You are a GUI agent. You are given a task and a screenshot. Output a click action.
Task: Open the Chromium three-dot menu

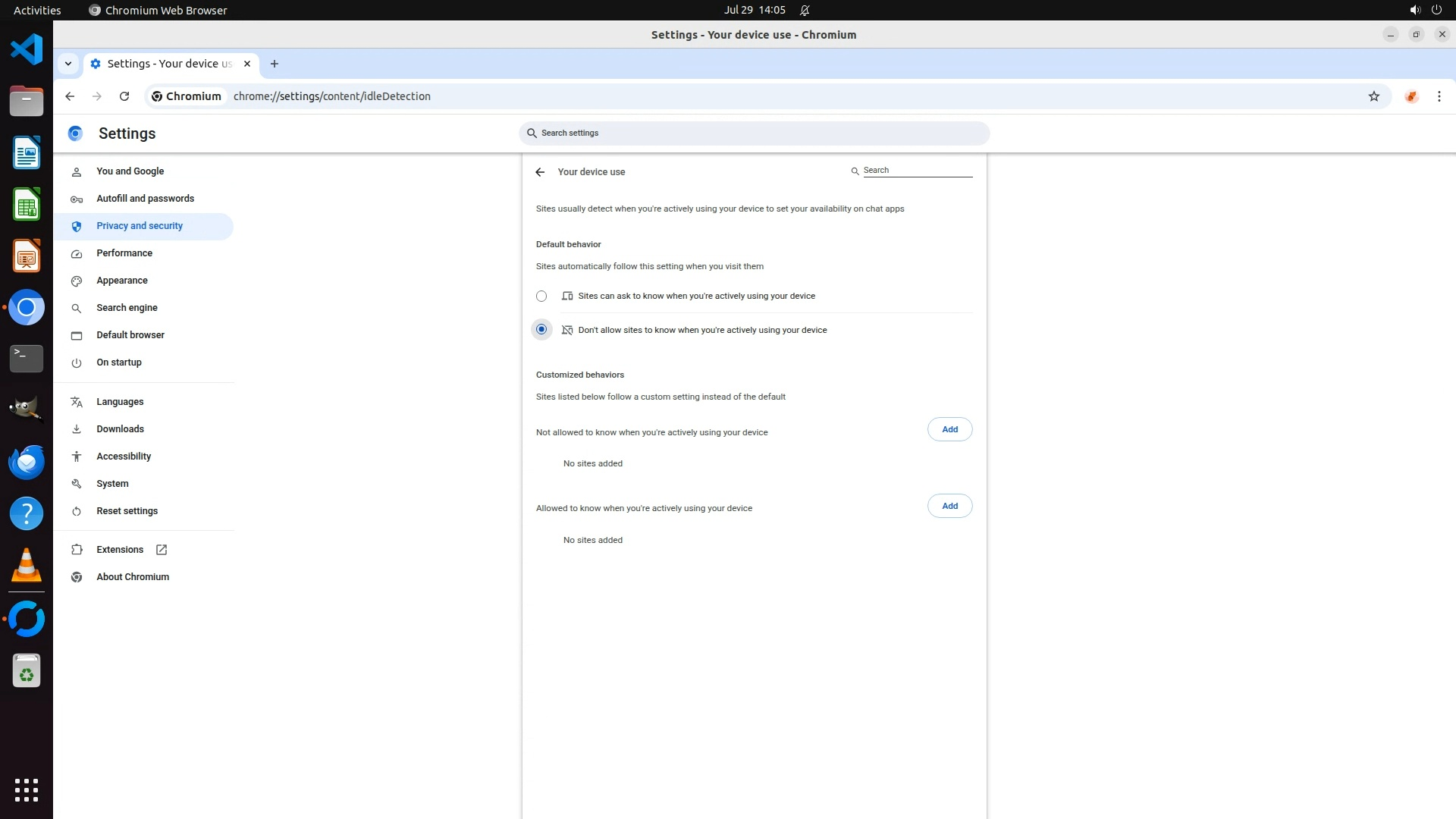(x=1439, y=96)
